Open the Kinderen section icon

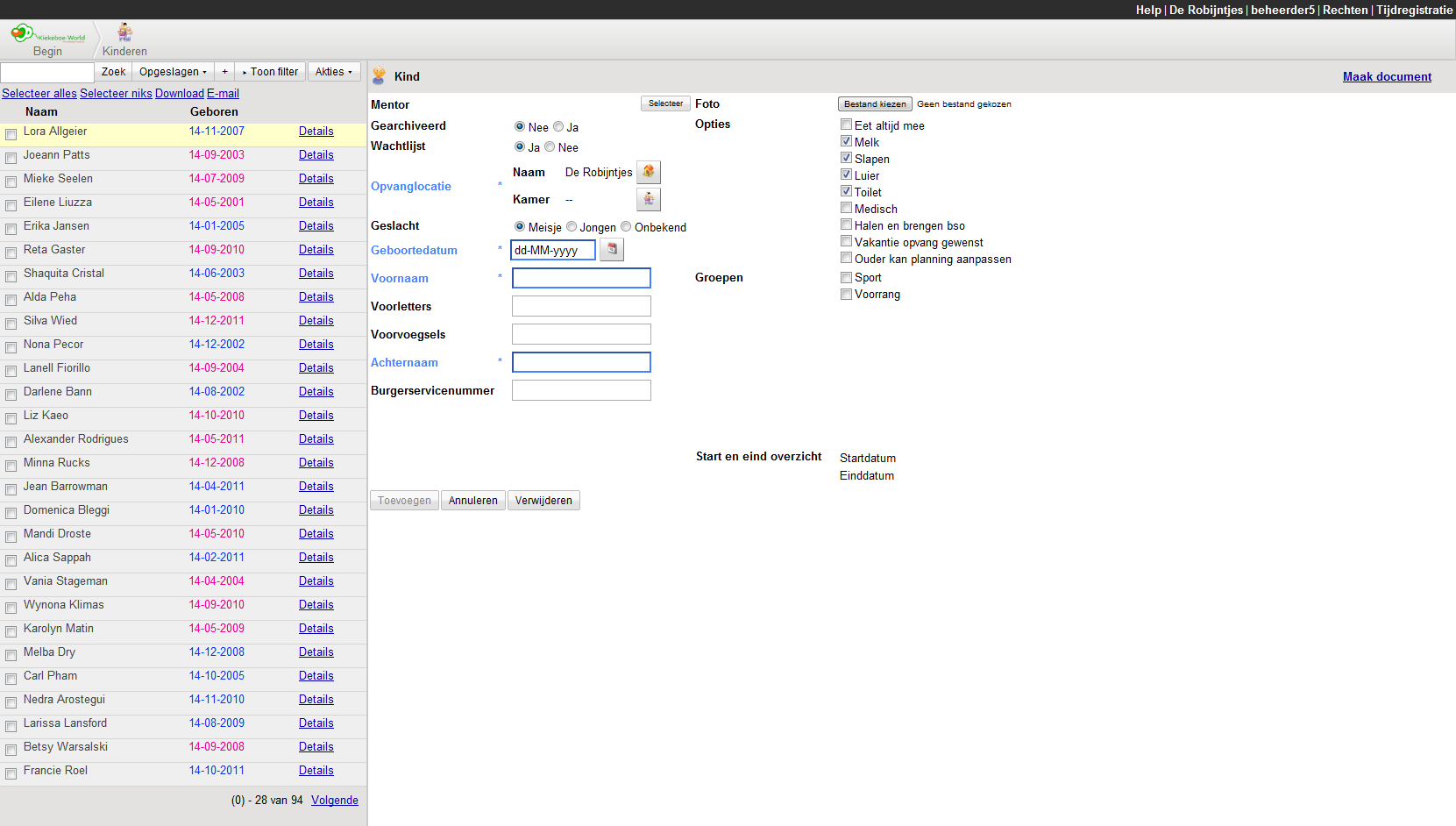pos(124,33)
